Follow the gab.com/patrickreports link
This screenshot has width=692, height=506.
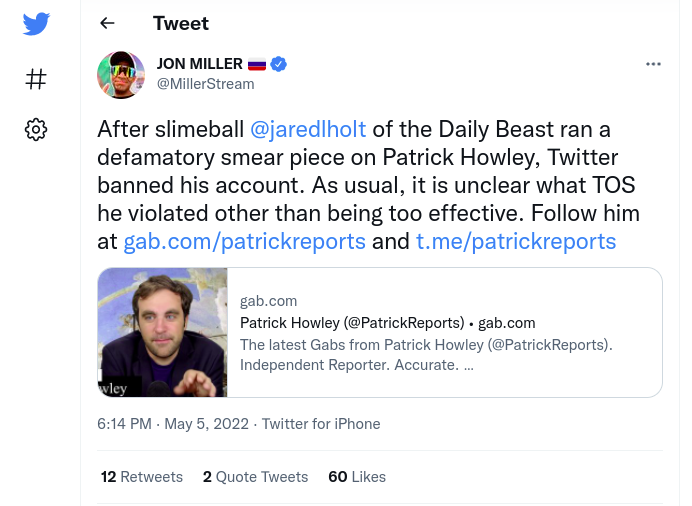pyautogui.click(x=244, y=241)
